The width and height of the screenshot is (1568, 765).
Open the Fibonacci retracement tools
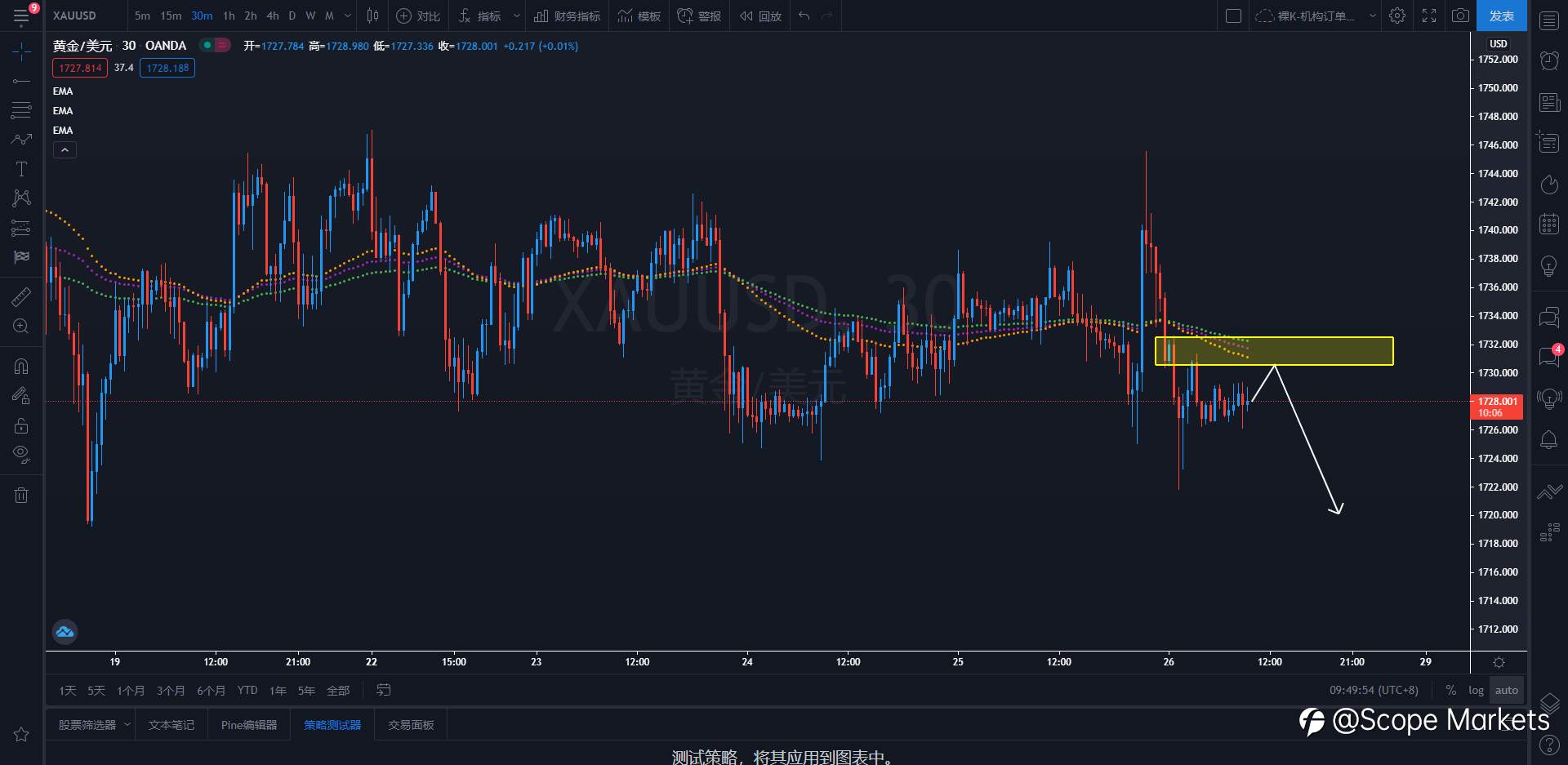(21, 109)
